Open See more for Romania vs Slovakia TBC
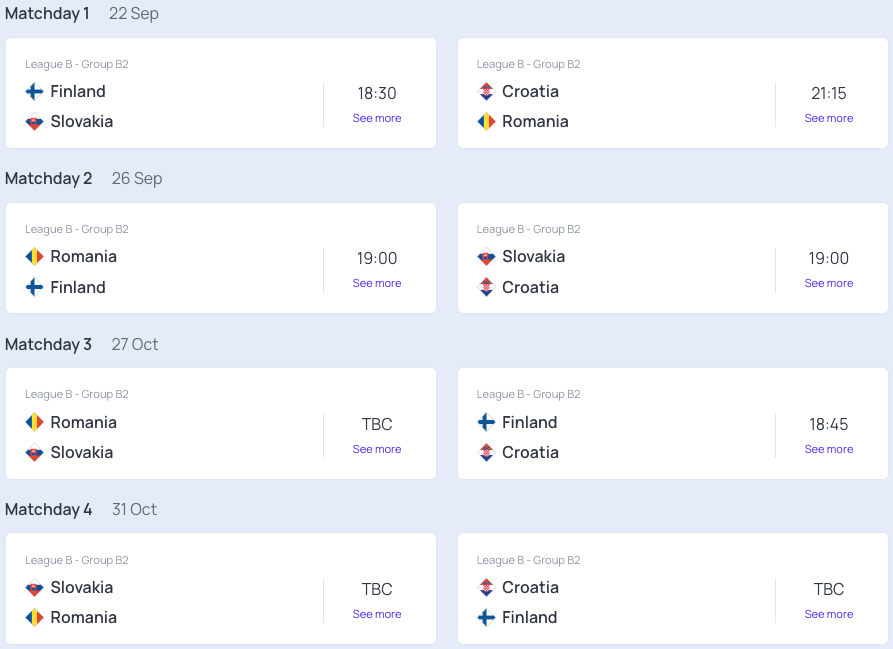893x649 pixels. click(377, 449)
